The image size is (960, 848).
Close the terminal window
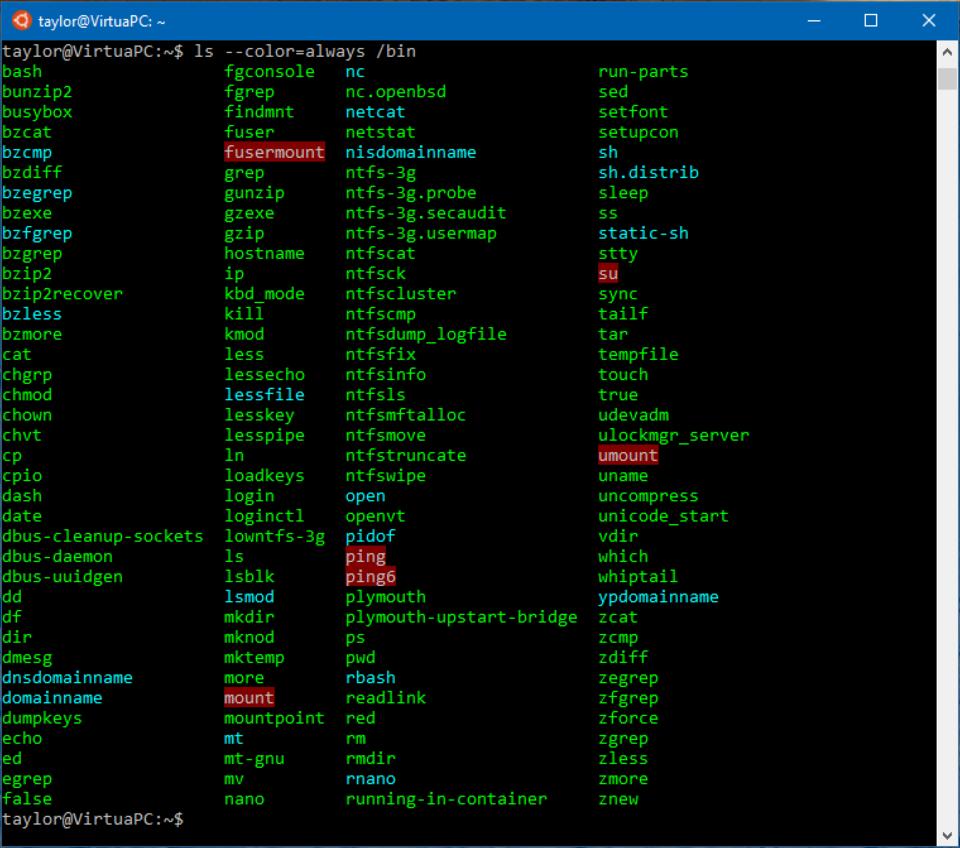tap(927, 20)
